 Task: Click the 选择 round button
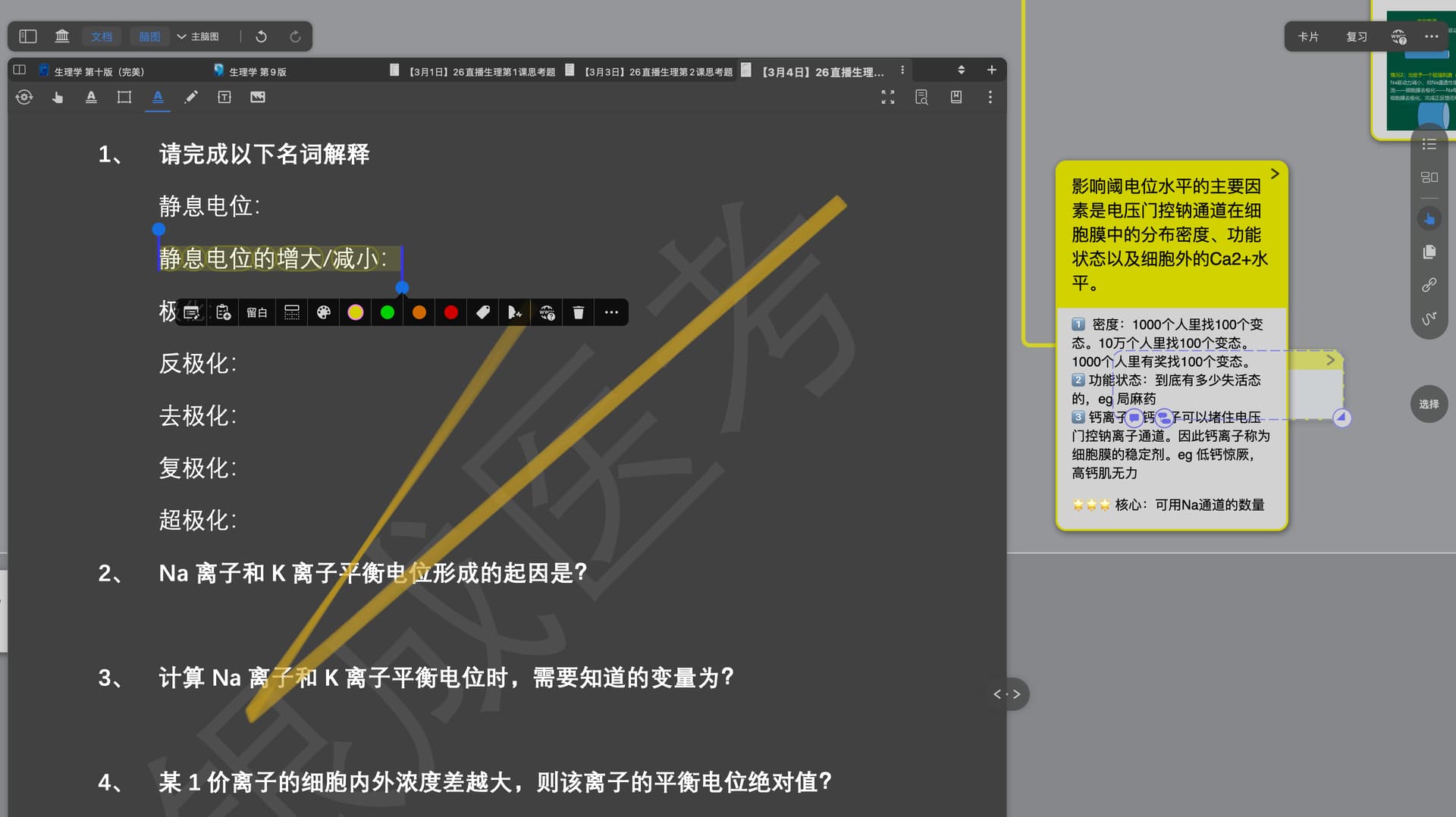click(1429, 404)
